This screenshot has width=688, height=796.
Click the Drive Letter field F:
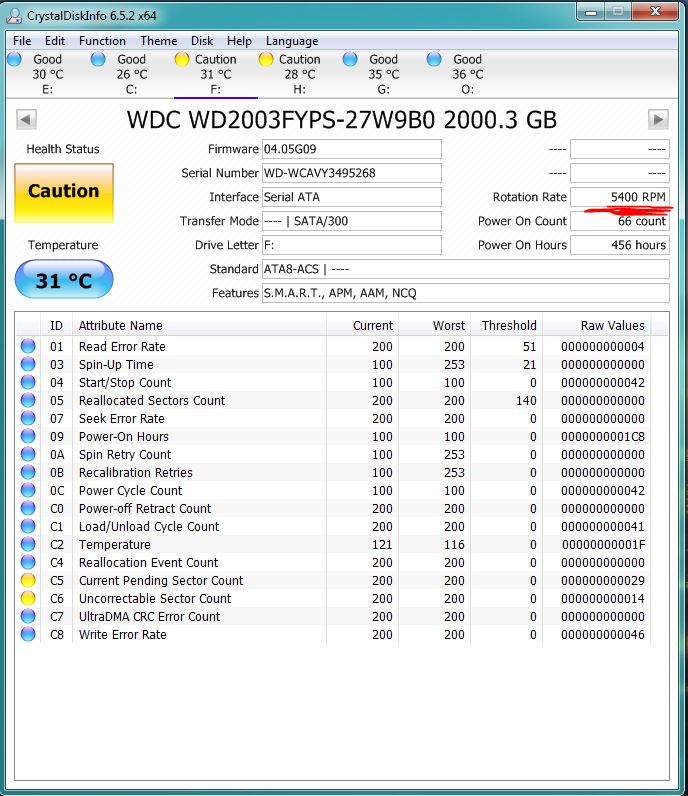click(351, 245)
